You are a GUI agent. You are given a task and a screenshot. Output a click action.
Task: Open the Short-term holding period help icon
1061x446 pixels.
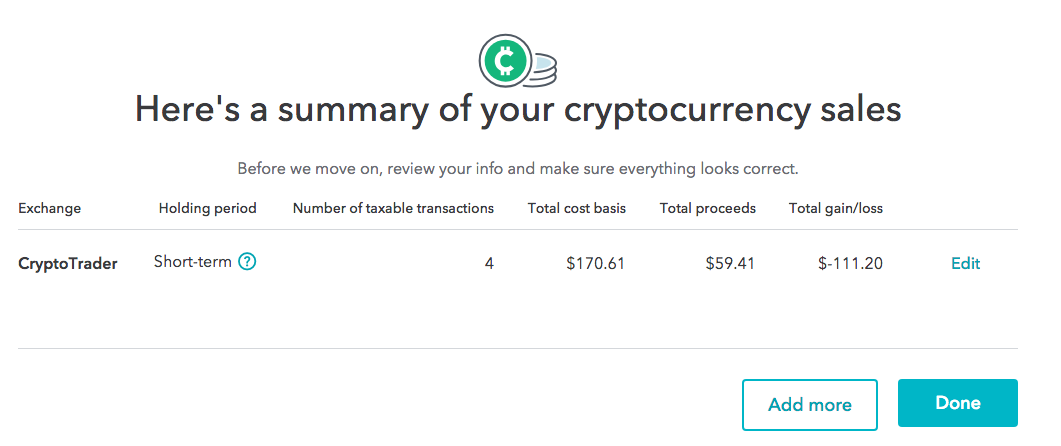[x=247, y=262]
